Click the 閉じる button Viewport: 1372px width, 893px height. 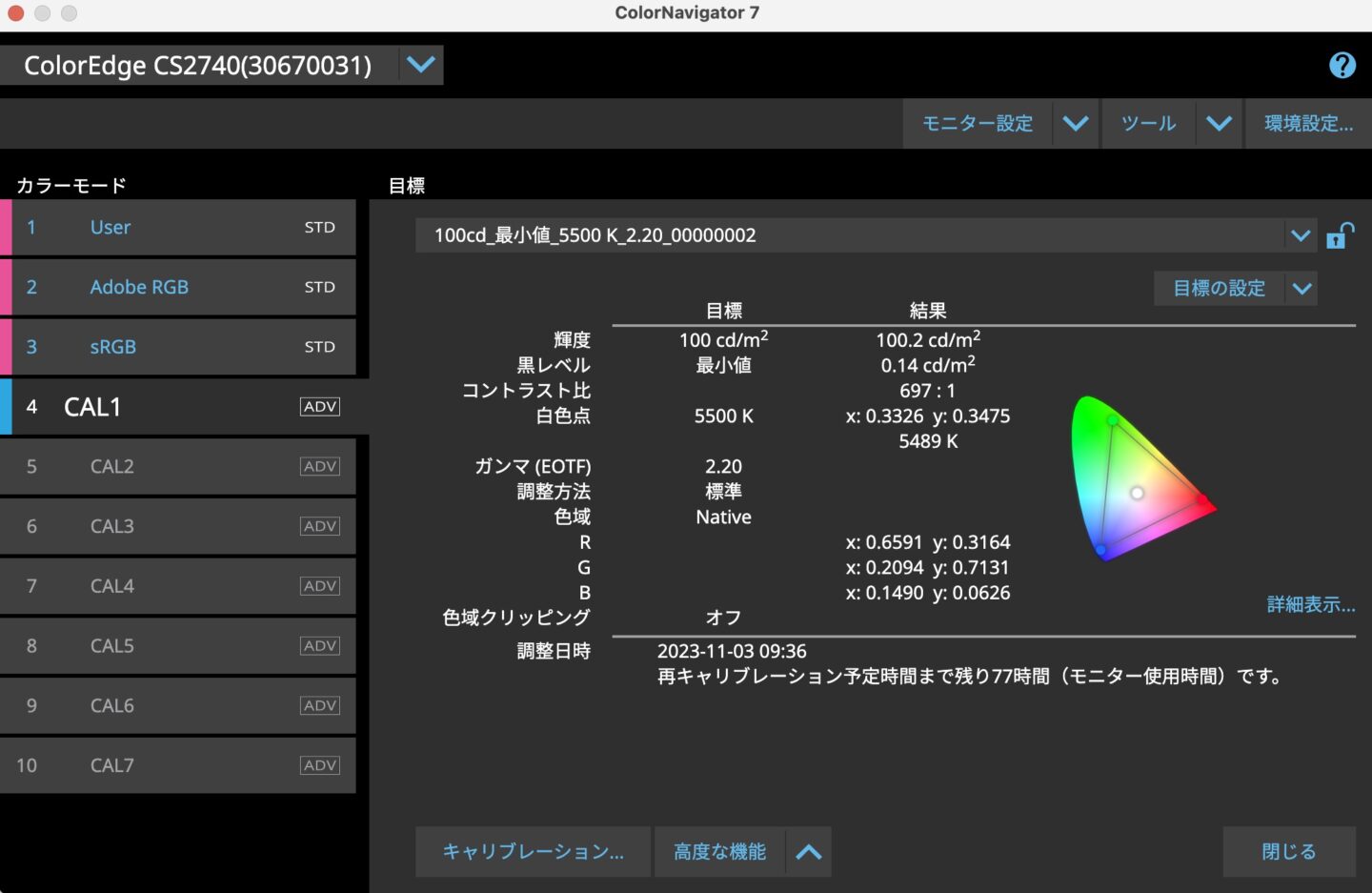click(x=1288, y=852)
